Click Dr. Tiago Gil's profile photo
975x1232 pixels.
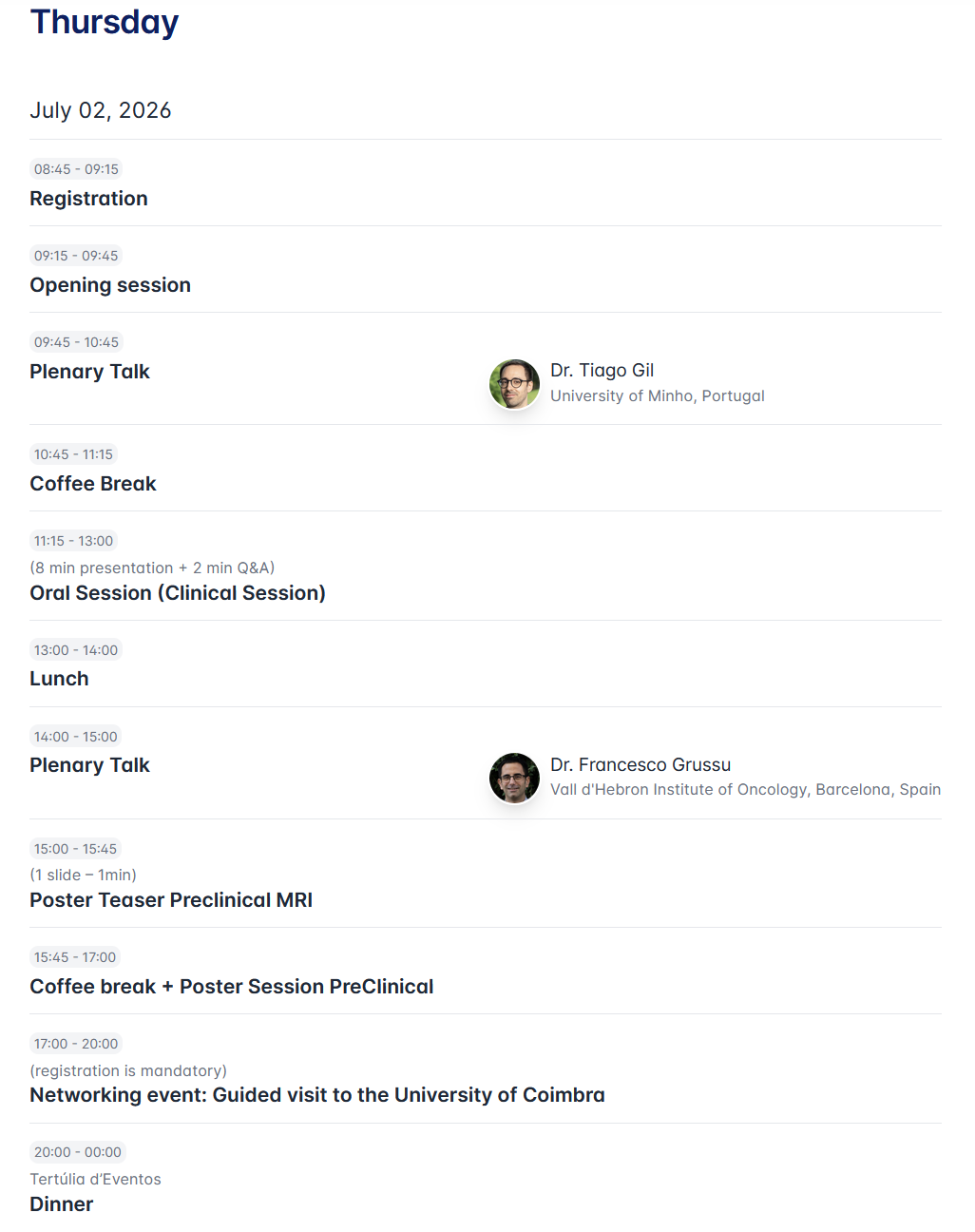pyautogui.click(x=514, y=384)
